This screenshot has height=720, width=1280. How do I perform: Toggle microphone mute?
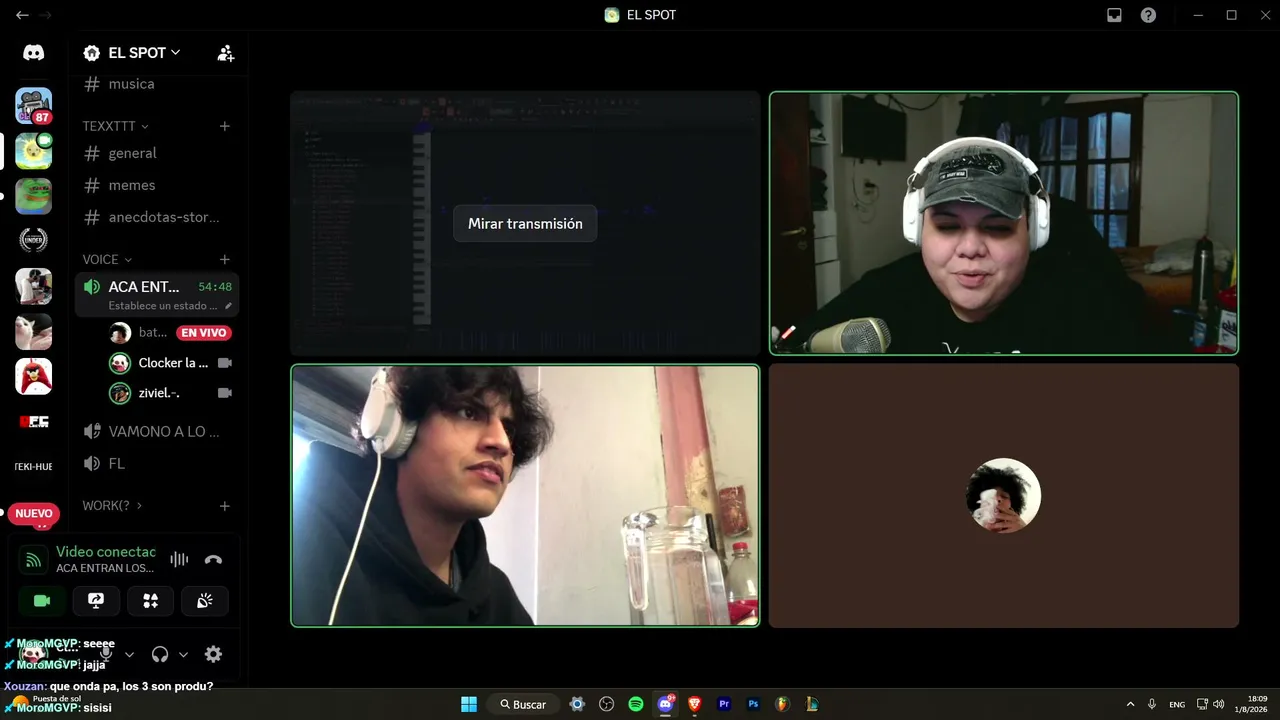[106, 655]
